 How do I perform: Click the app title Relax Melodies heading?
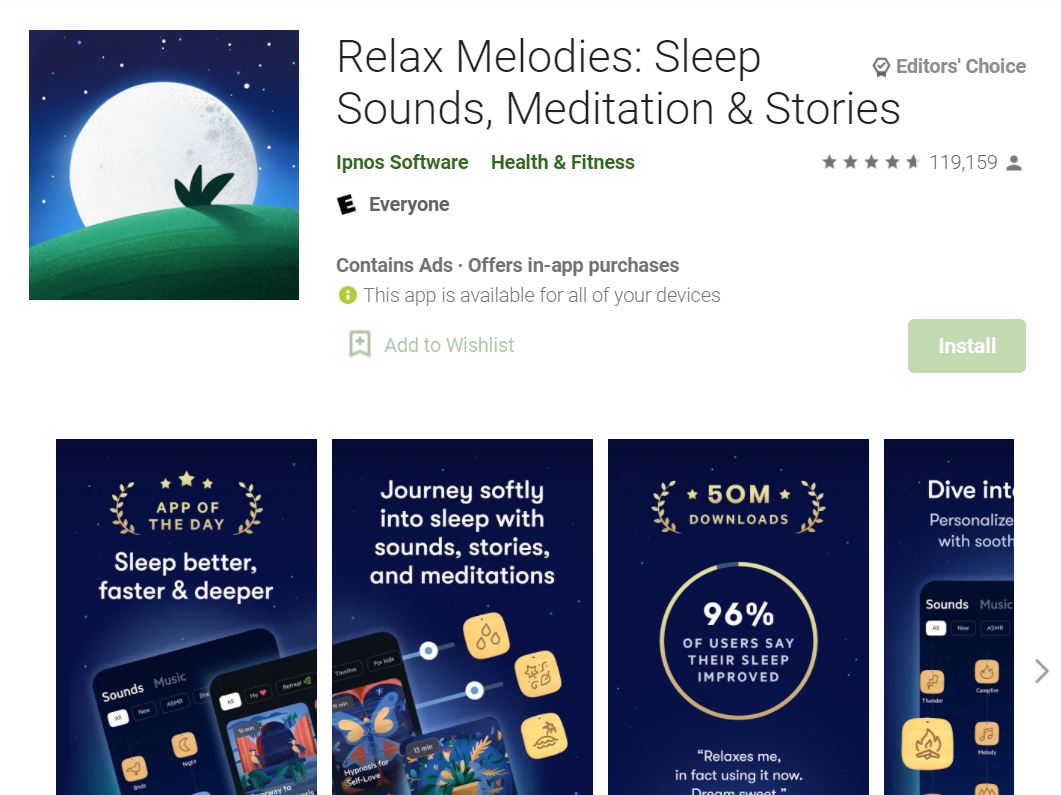618,83
